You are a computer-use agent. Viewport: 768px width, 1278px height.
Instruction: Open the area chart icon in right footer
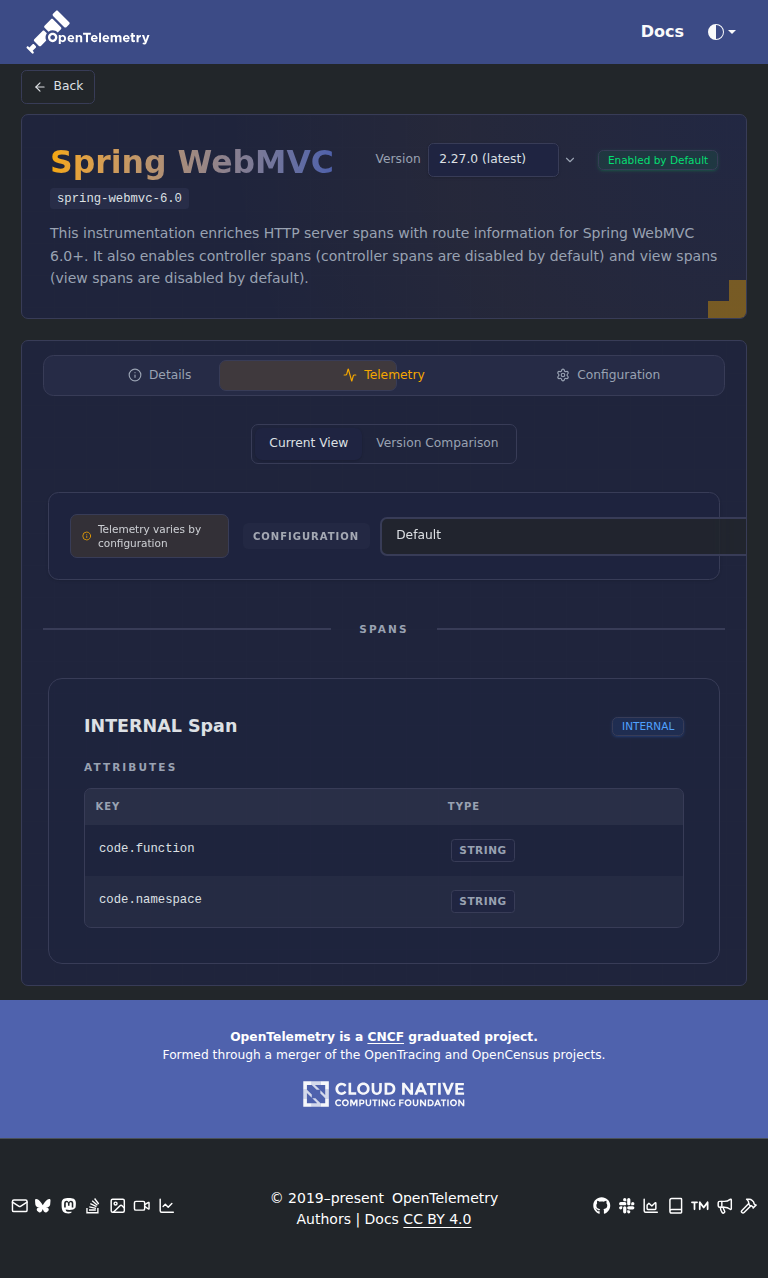(x=651, y=1206)
